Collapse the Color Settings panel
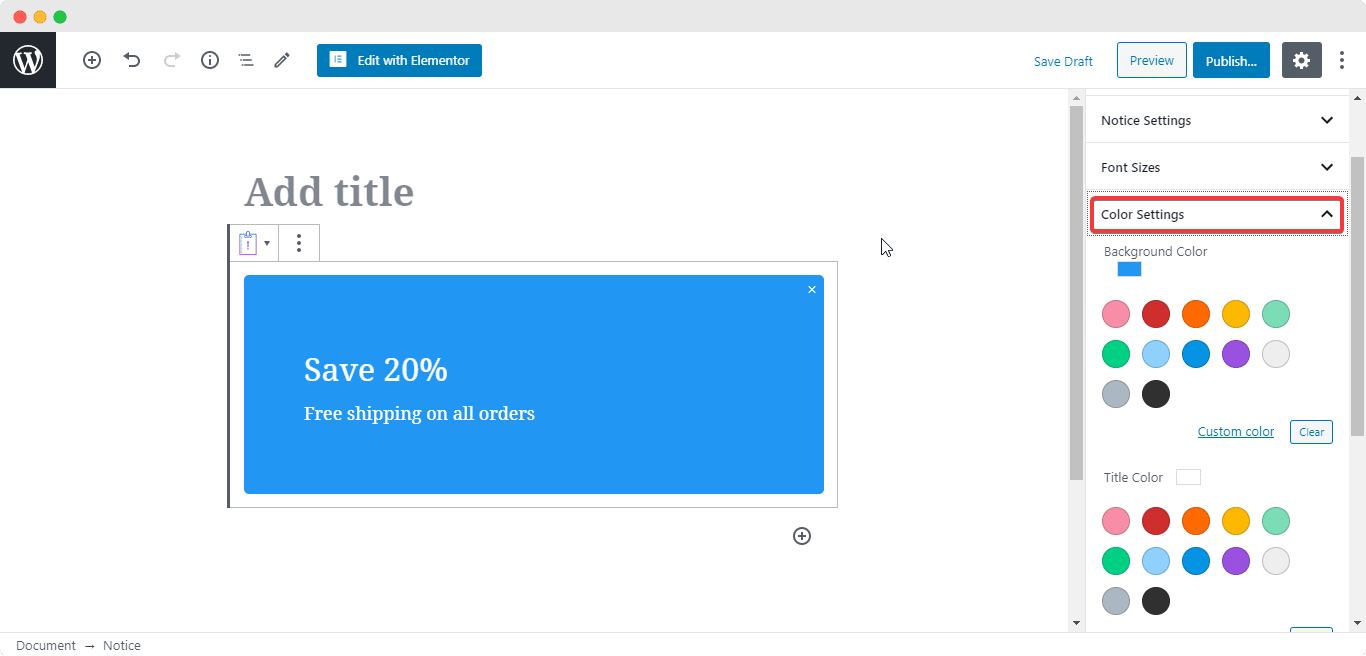Image resolution: width=1366 pixels, height=656 pixels. (1216, 214)
